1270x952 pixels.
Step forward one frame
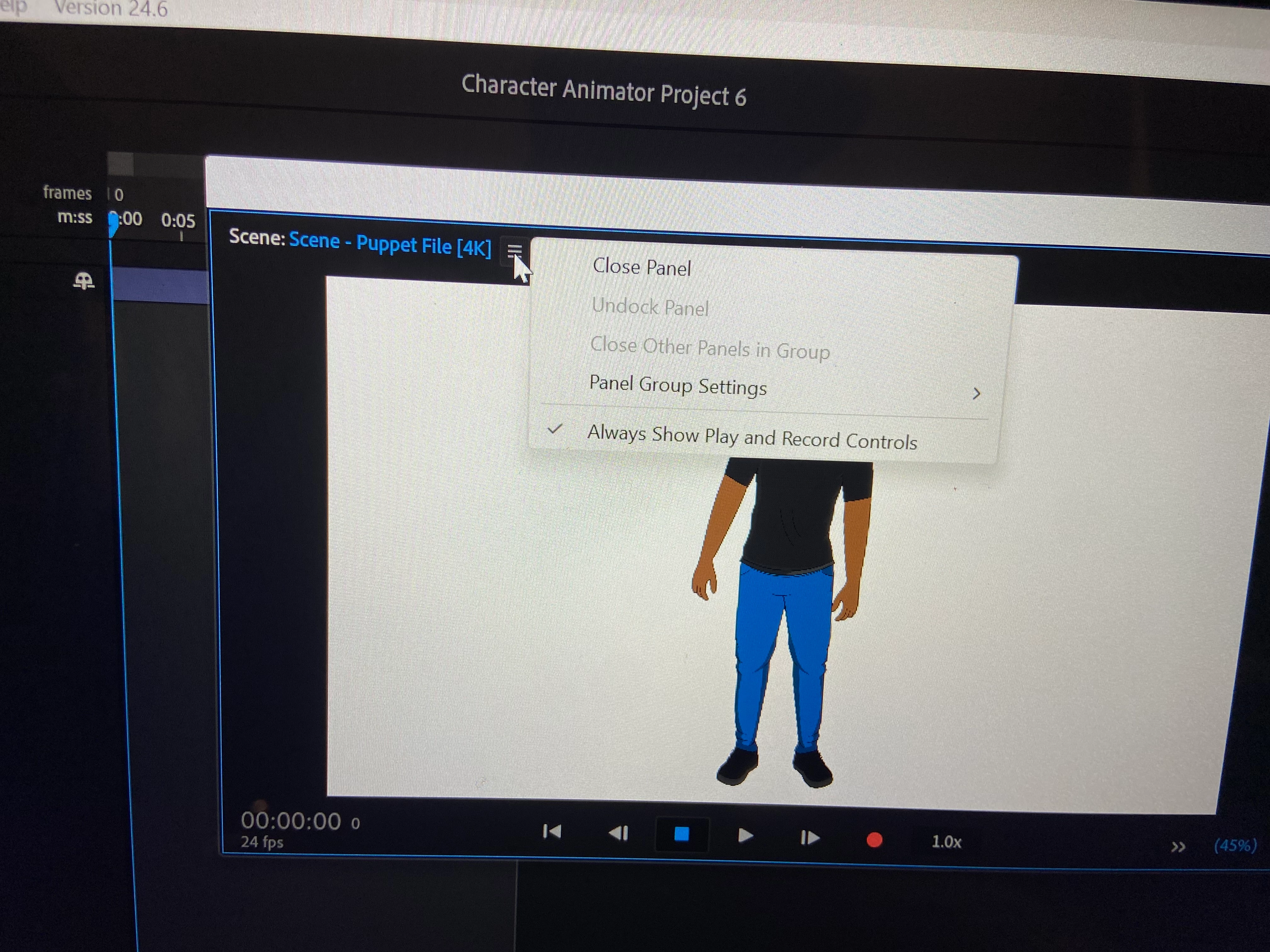(x=809, y=838)
